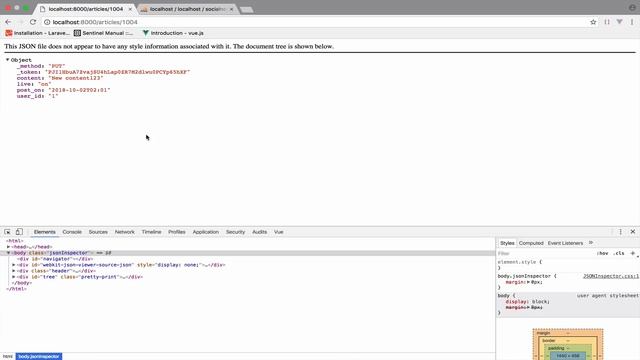Go back with the browser back arrow
Screen dimensions: 640x360
point(8,22)
